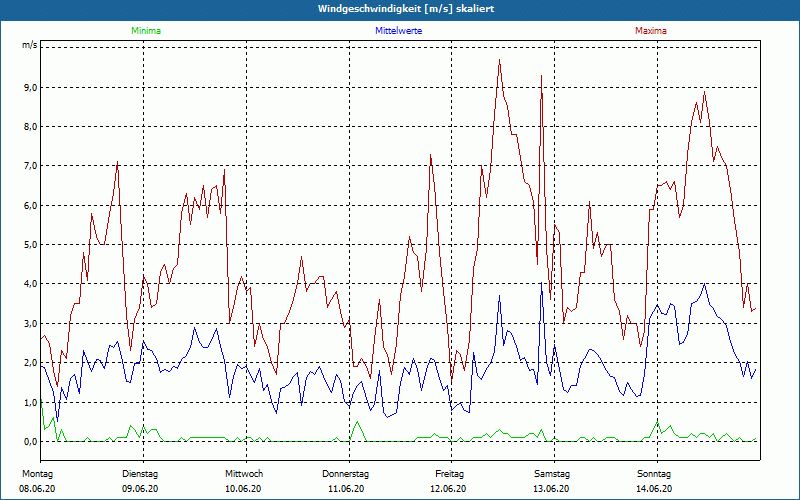Click the 'Sonntag' day label

coord(654,474)
